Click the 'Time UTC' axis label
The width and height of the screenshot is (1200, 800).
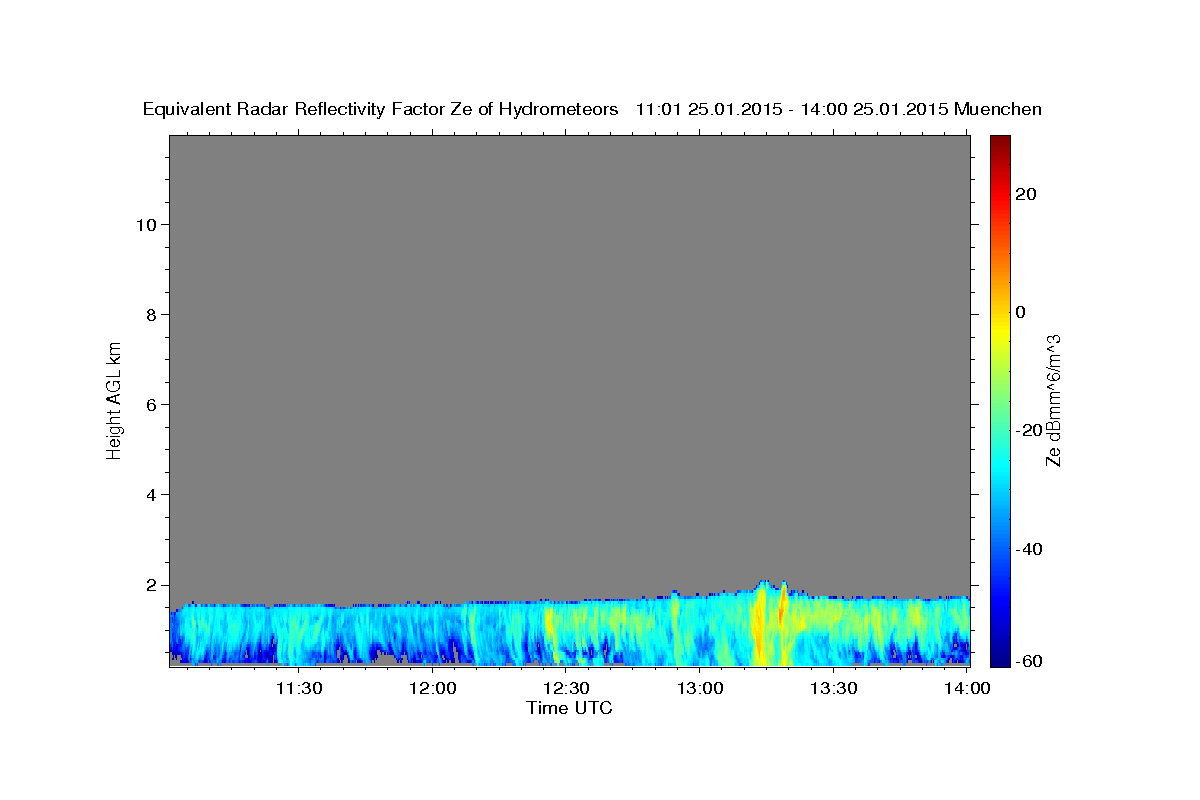click(x=569, y=708)
